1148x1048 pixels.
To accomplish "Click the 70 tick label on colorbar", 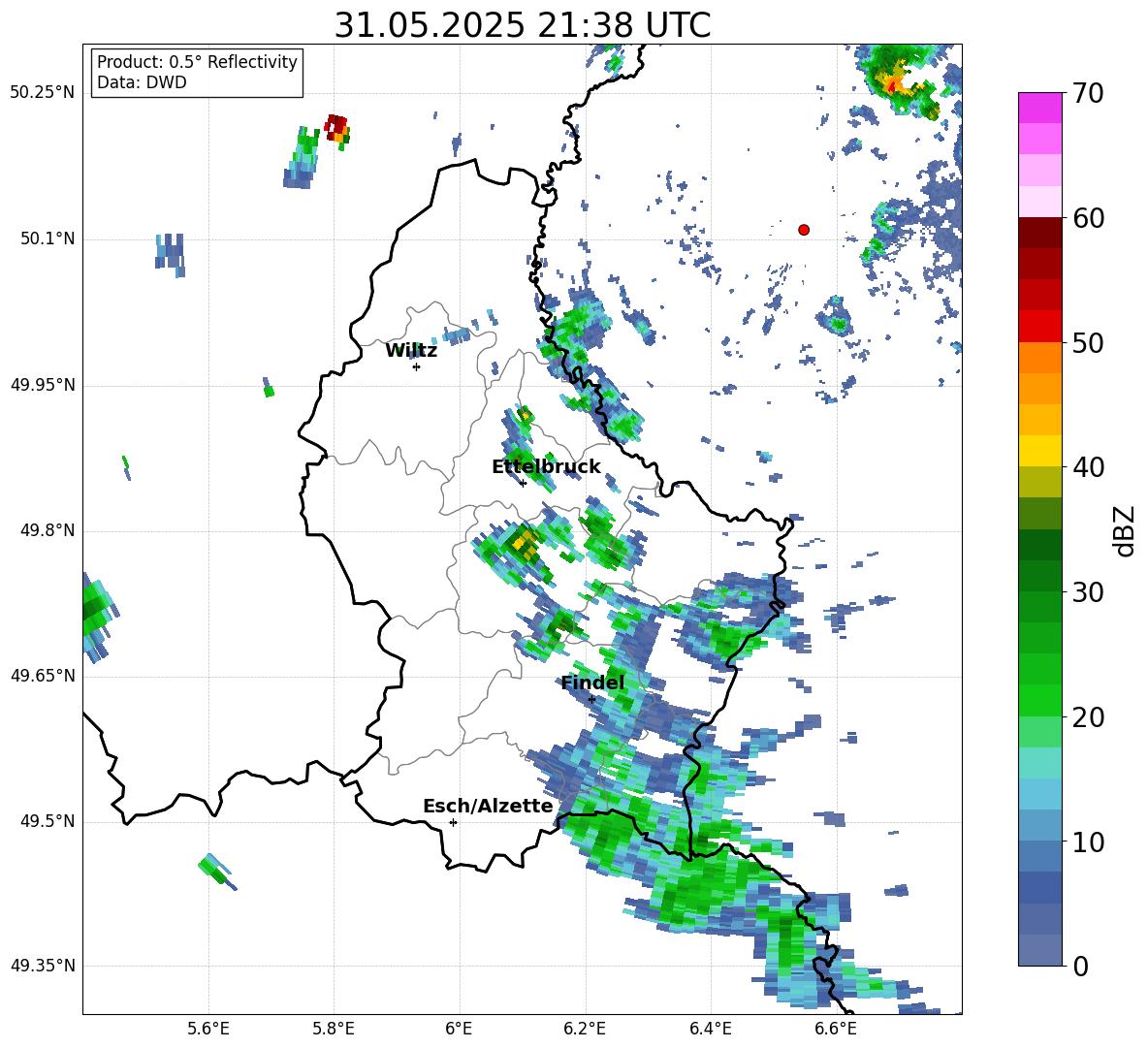I will point(1088,93).
